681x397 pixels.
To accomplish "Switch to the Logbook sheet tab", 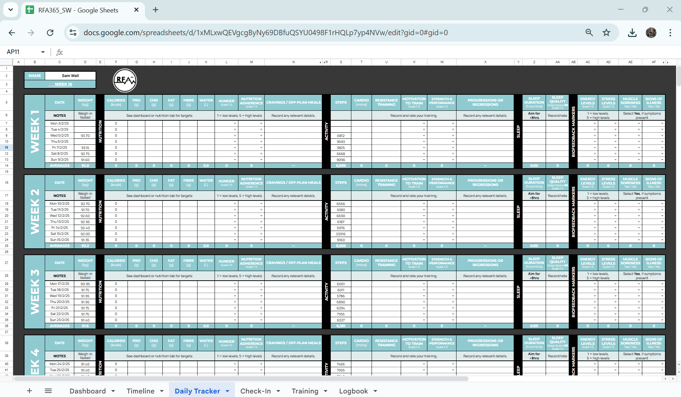I will click(354, 391).
